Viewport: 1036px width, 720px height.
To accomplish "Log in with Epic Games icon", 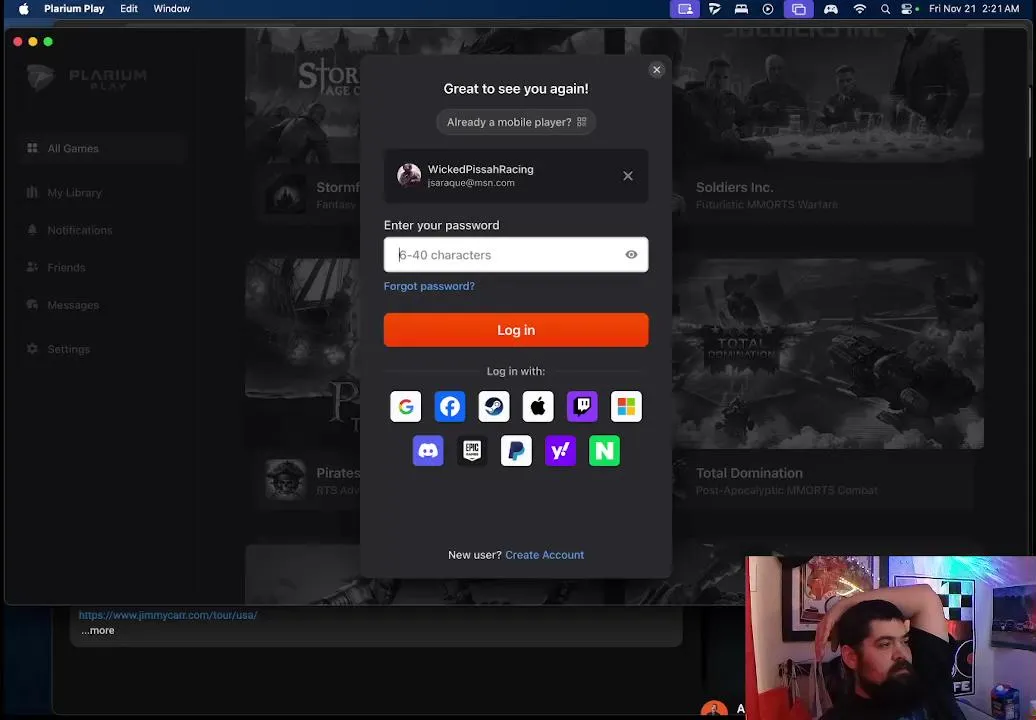I will [472, 450].
